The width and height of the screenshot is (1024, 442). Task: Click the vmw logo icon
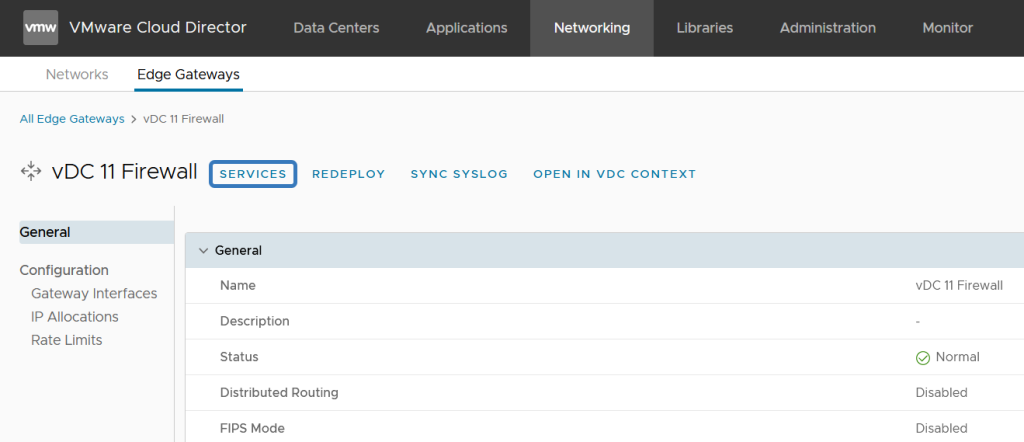tap(40, 27)
